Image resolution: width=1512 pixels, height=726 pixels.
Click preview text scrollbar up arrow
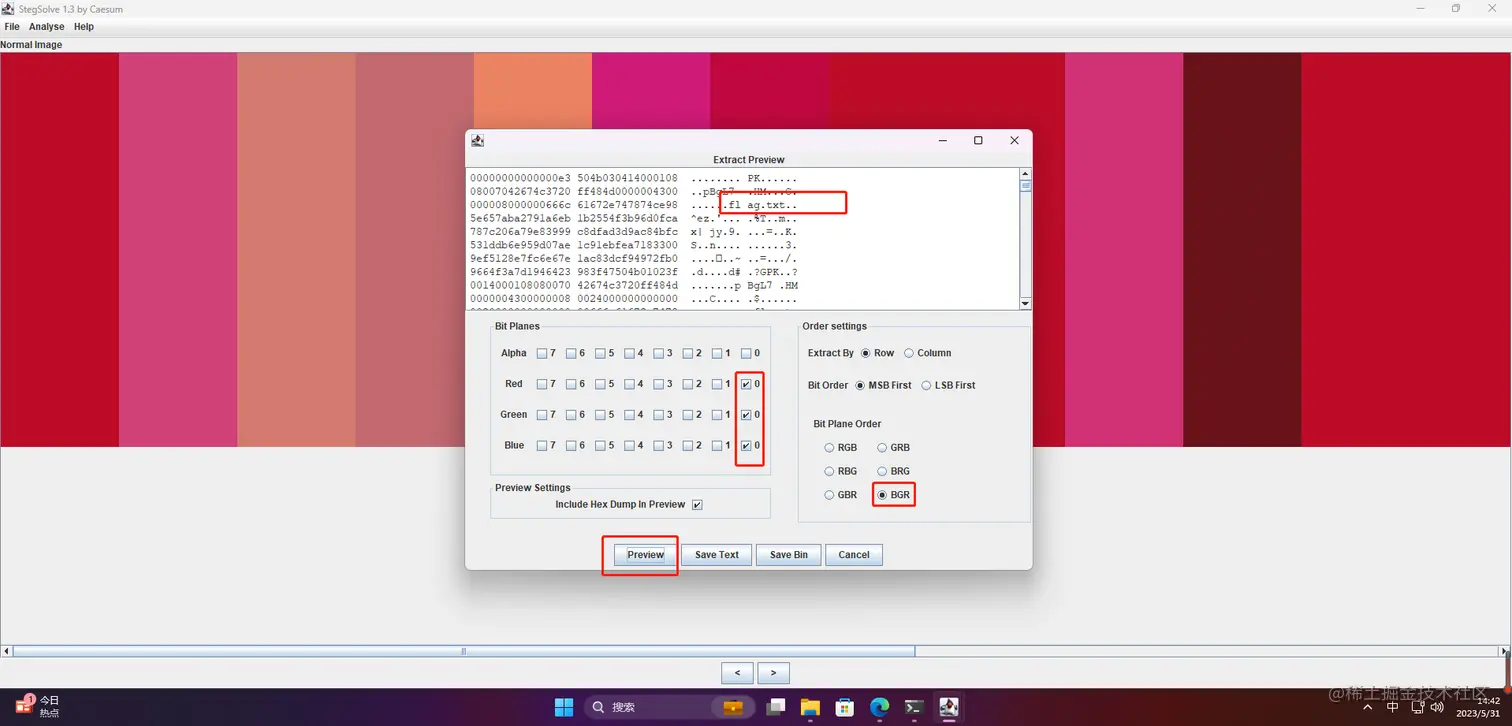[x=1025, y=176]
